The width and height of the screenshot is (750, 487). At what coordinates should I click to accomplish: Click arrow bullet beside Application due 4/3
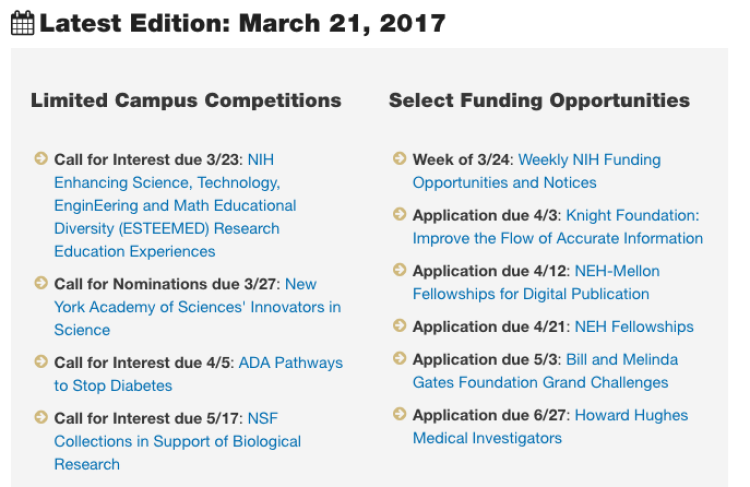click(x=399, y=214)
